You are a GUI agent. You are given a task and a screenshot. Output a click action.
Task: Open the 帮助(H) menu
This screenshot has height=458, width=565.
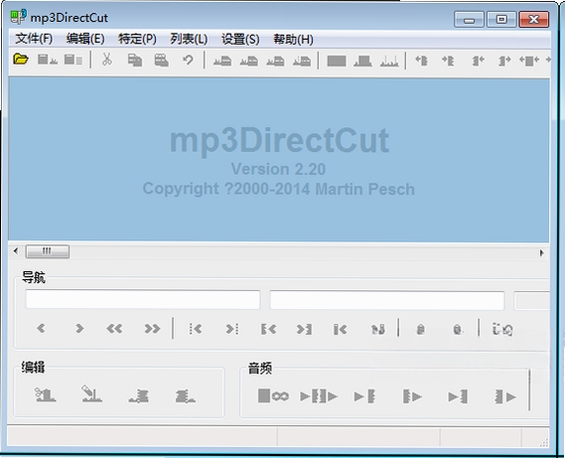pyautogui.click(x=293, y=39)
